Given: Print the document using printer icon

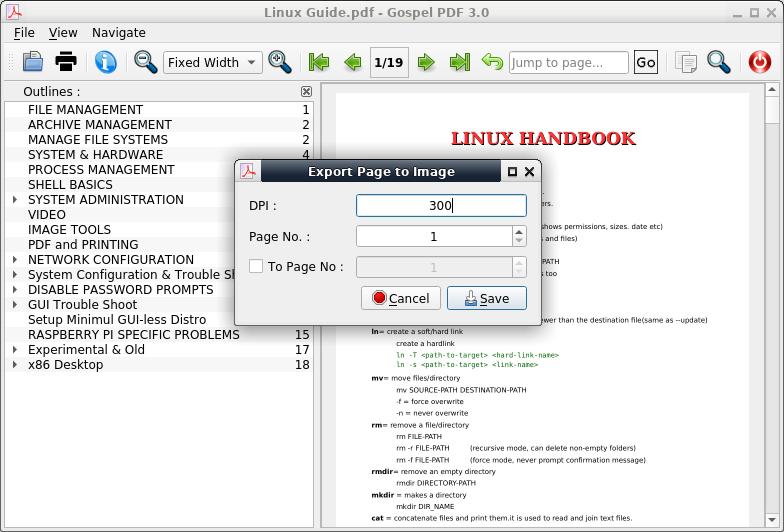Looking at the screenshot, I should (66, 62).
